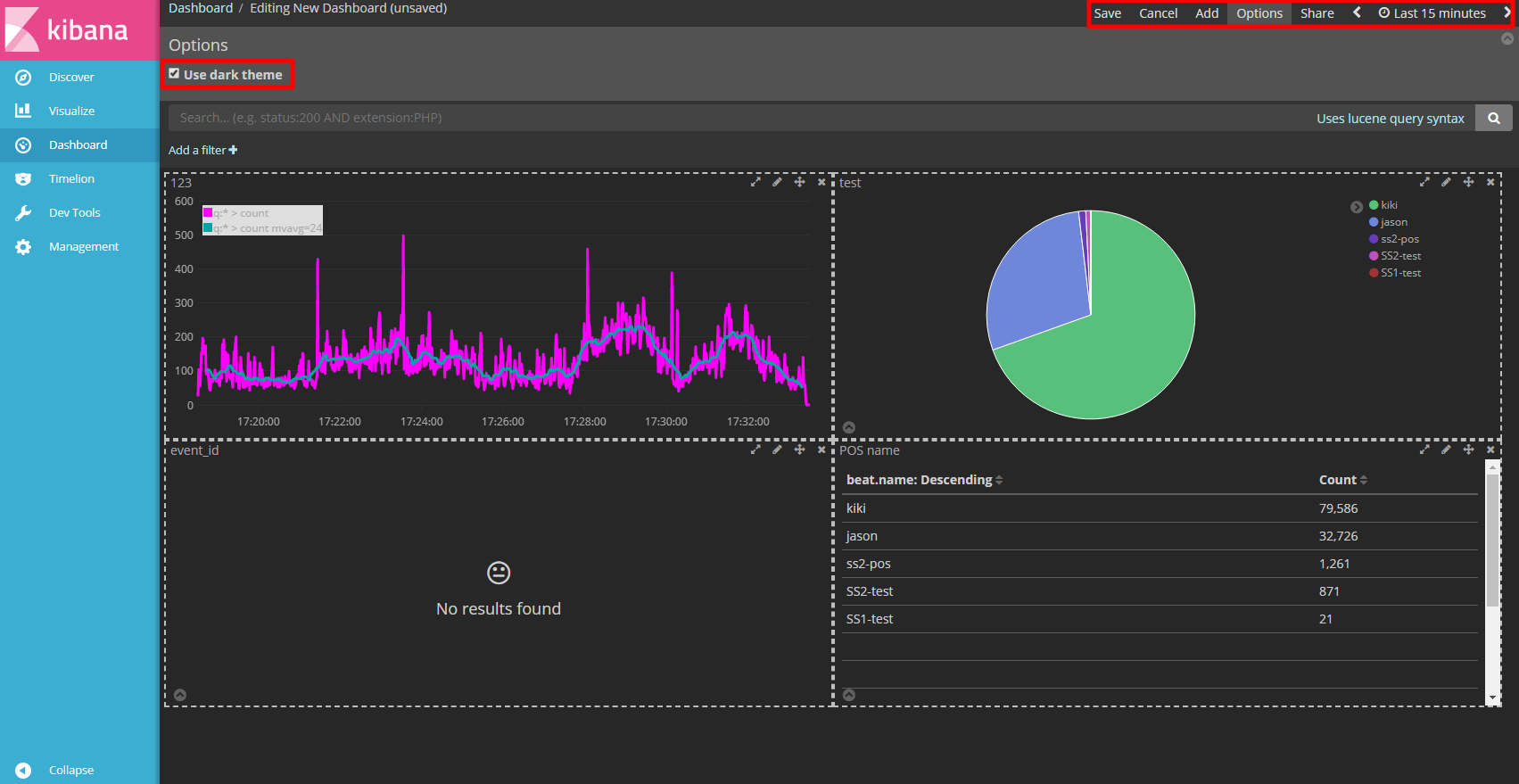This screenshot has width=1519, height=784.
Task: Open the Timelion mask icon
Action: click(23, 179)
